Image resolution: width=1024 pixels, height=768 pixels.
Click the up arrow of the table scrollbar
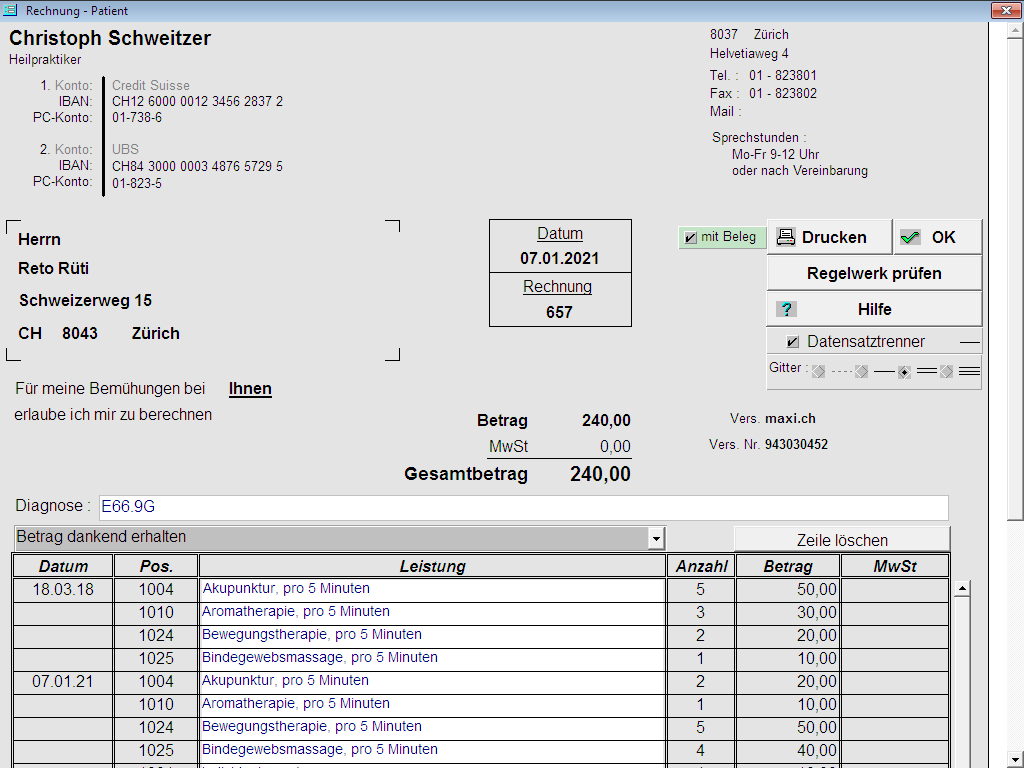coord(962,589)
